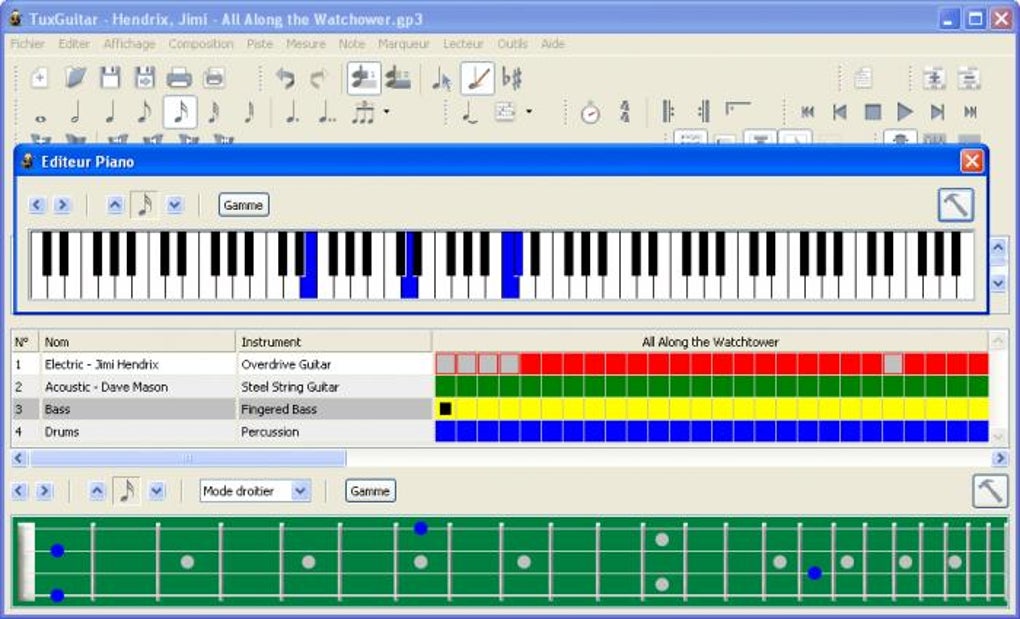Select tuplet division type icon
Screen dimensions: 1020x619
pyautogui.click(x=363, y=112)
